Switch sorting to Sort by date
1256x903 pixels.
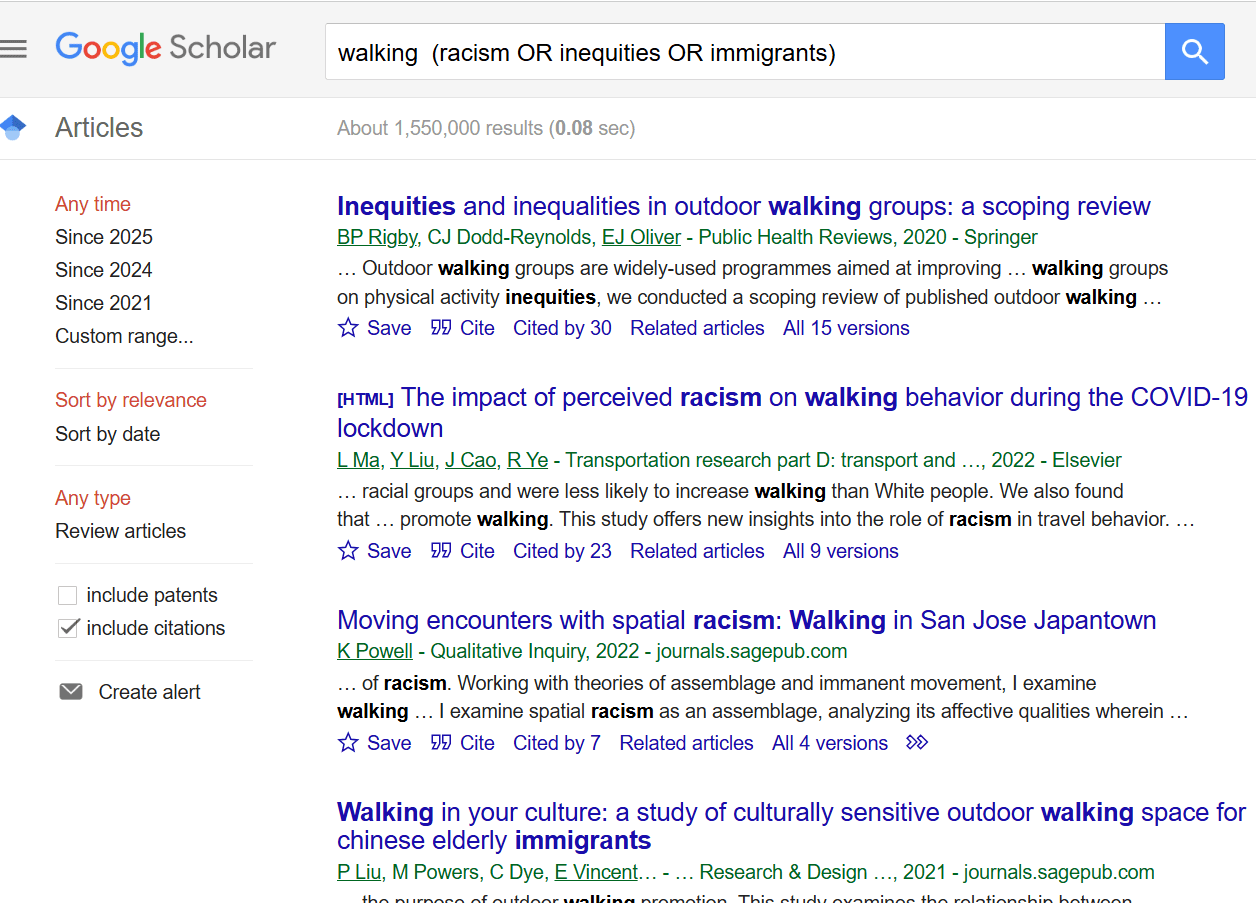click(x=107, y=434)
